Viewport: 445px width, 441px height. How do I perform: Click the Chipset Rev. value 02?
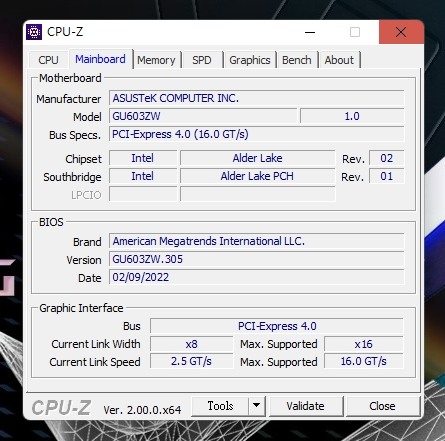[387, 158]
